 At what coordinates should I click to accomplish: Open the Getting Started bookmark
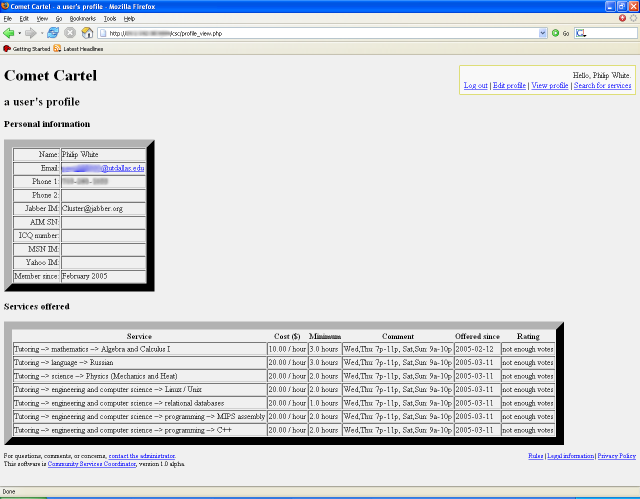pyautogui.click(x=27, y=49)
